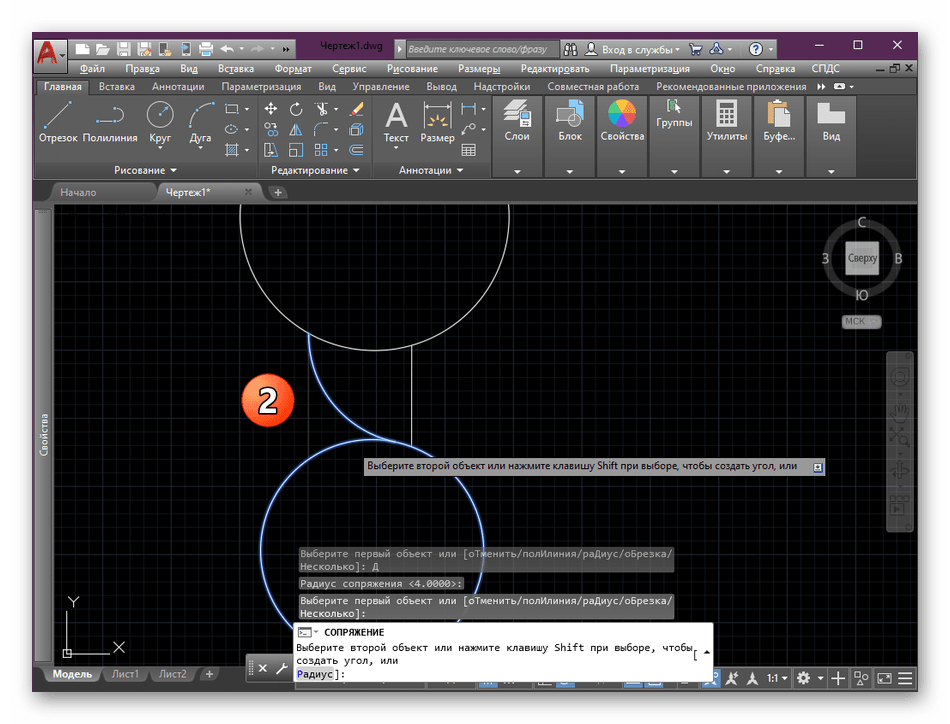Click the Save diskette icon

click(124, 49)
